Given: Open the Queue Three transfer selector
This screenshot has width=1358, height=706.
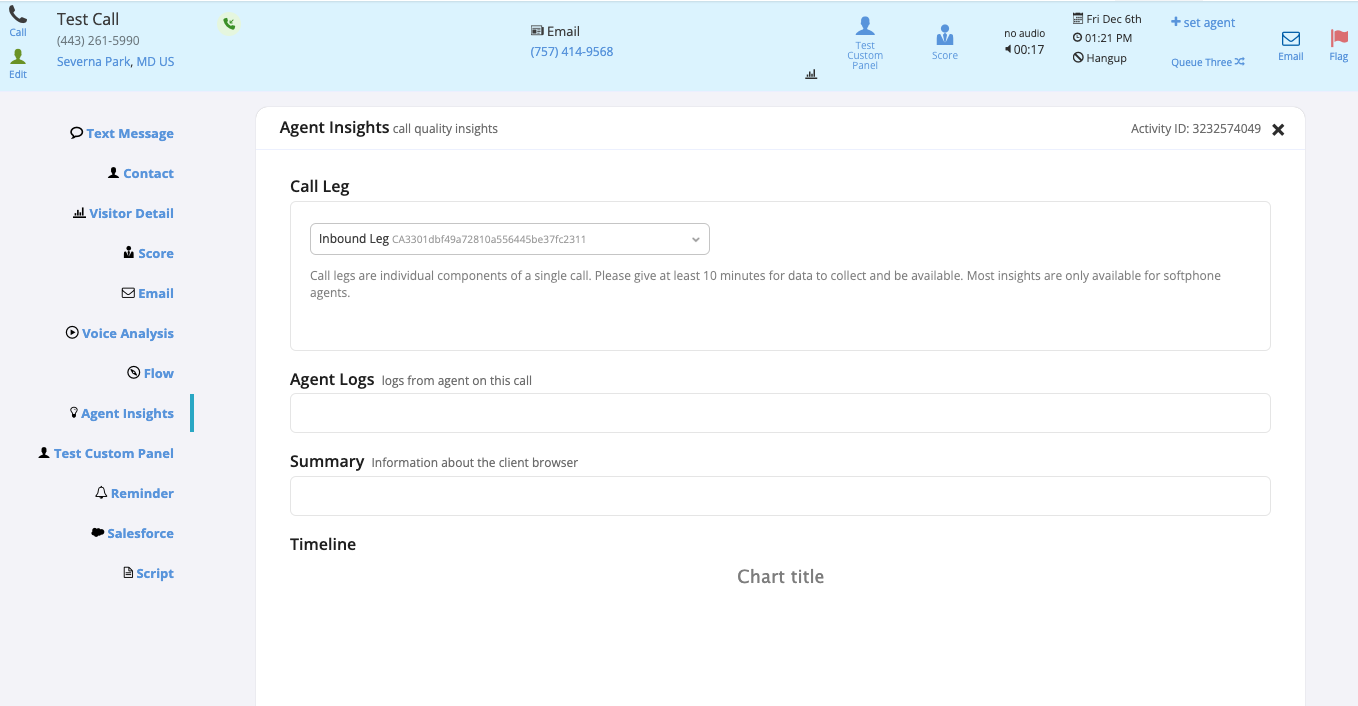Looking at the screenshot, I should [x=1208, y=62].
